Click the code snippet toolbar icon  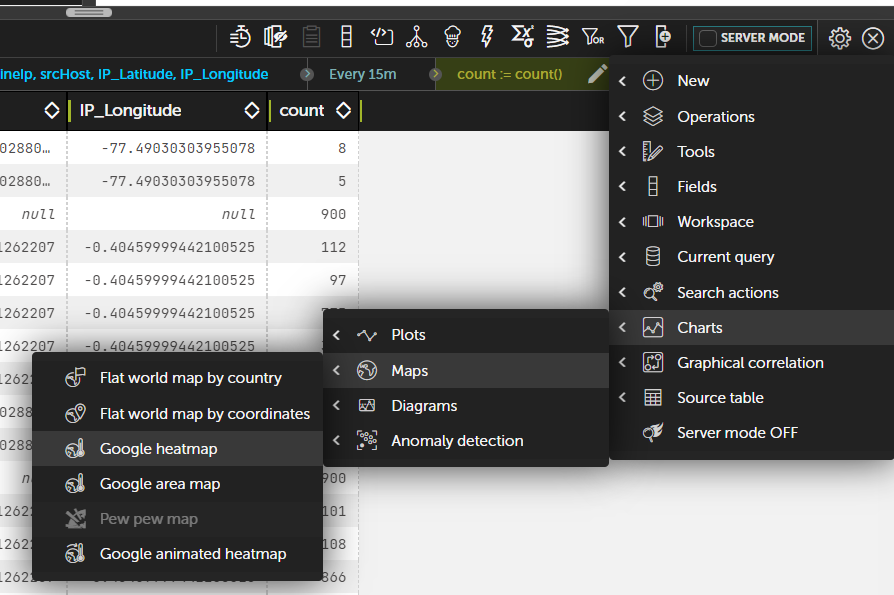click(x=381, y=37)
